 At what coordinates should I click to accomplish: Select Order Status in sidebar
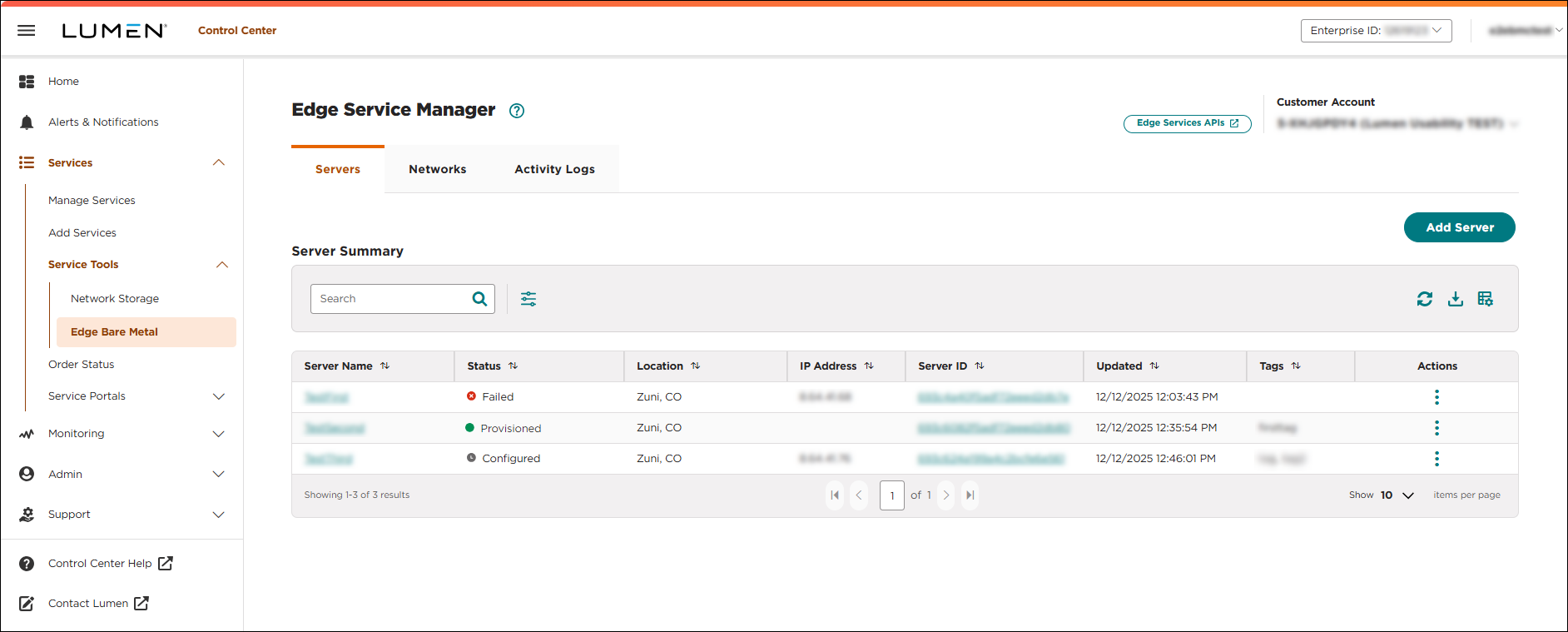pyautogui.click(x=82, y=365)
